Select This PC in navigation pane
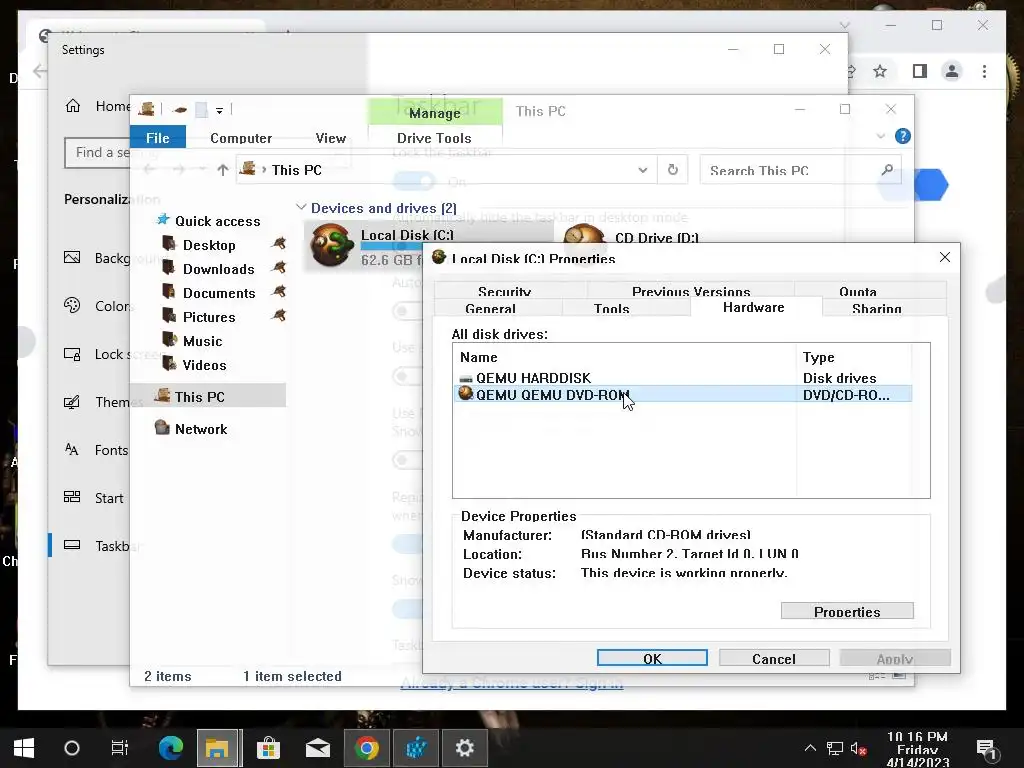The height and width of the screenshot is (768, 1024). click(208, 396)
